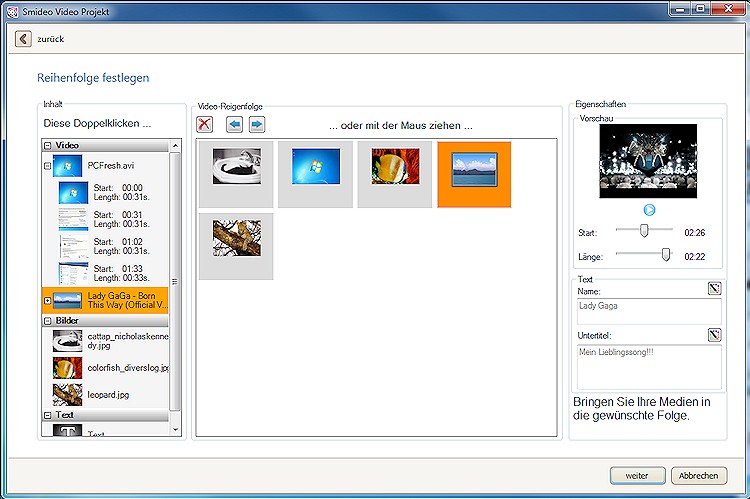Click the red X delete icon
Viewport: 750px width, 499px height.
[204, 124]
